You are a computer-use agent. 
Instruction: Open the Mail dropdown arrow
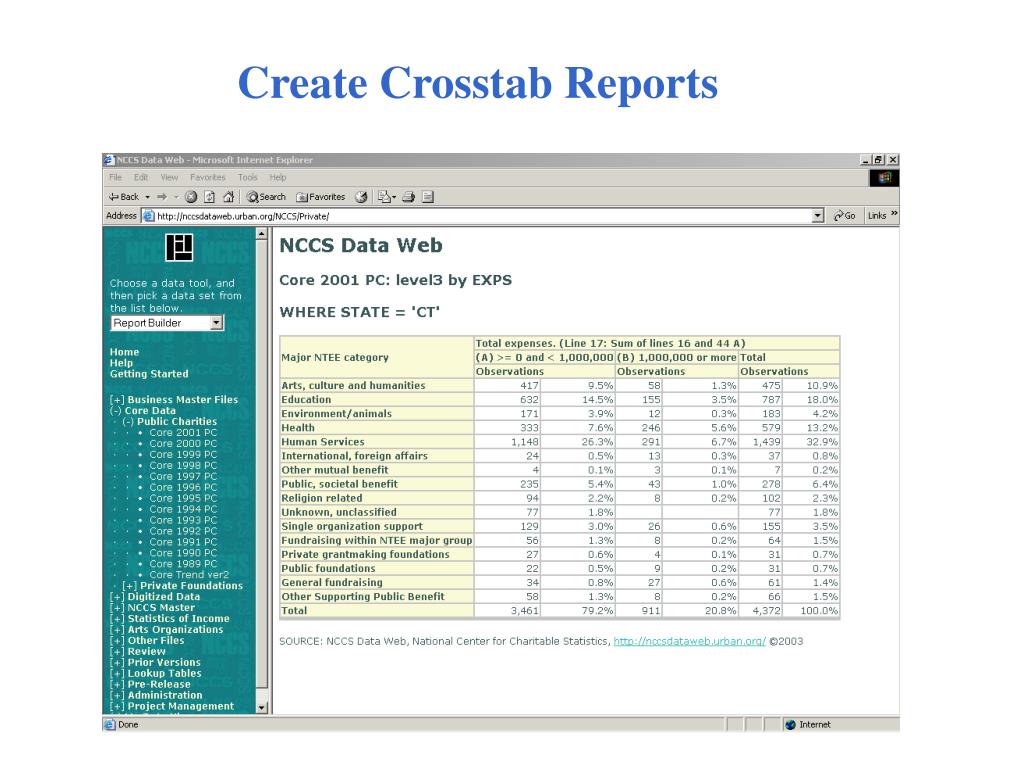click(x=394, y=197)
